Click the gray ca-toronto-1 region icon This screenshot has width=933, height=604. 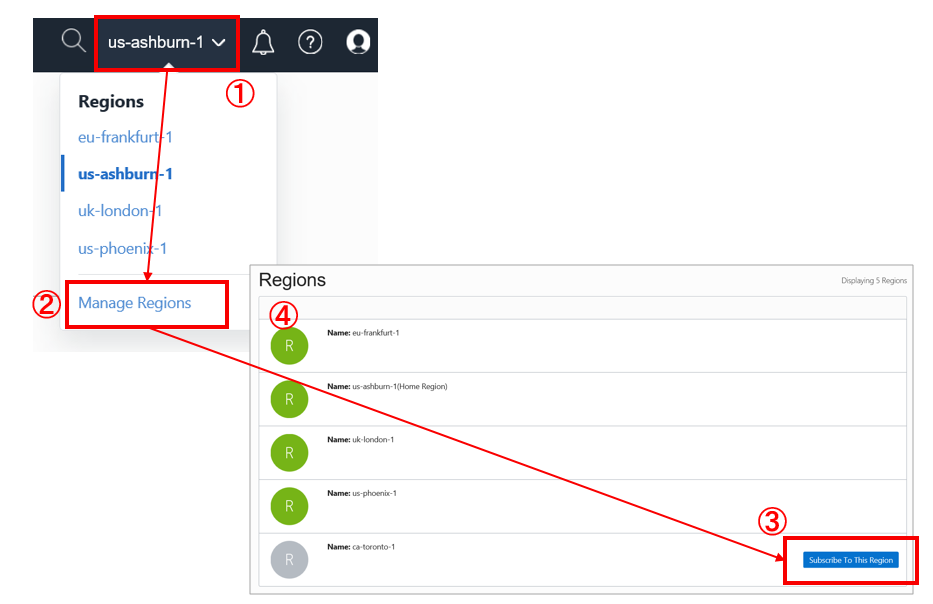(x=289, y=560)
